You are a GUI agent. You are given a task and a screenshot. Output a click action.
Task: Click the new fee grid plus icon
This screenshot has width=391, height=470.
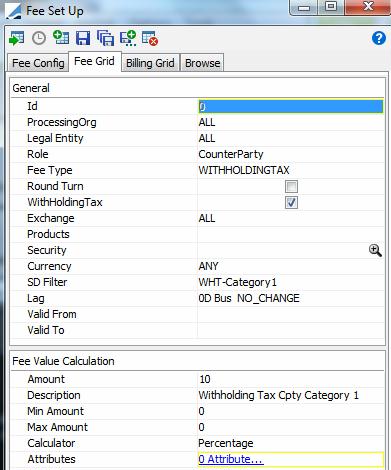61,38
